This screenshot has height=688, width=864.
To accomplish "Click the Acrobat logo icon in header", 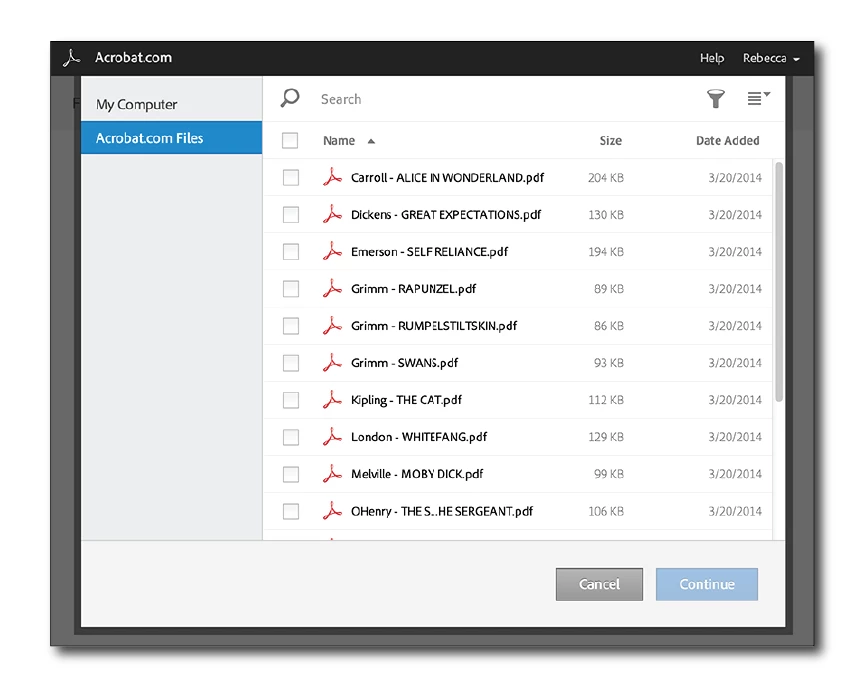I will tap(72, 58).
